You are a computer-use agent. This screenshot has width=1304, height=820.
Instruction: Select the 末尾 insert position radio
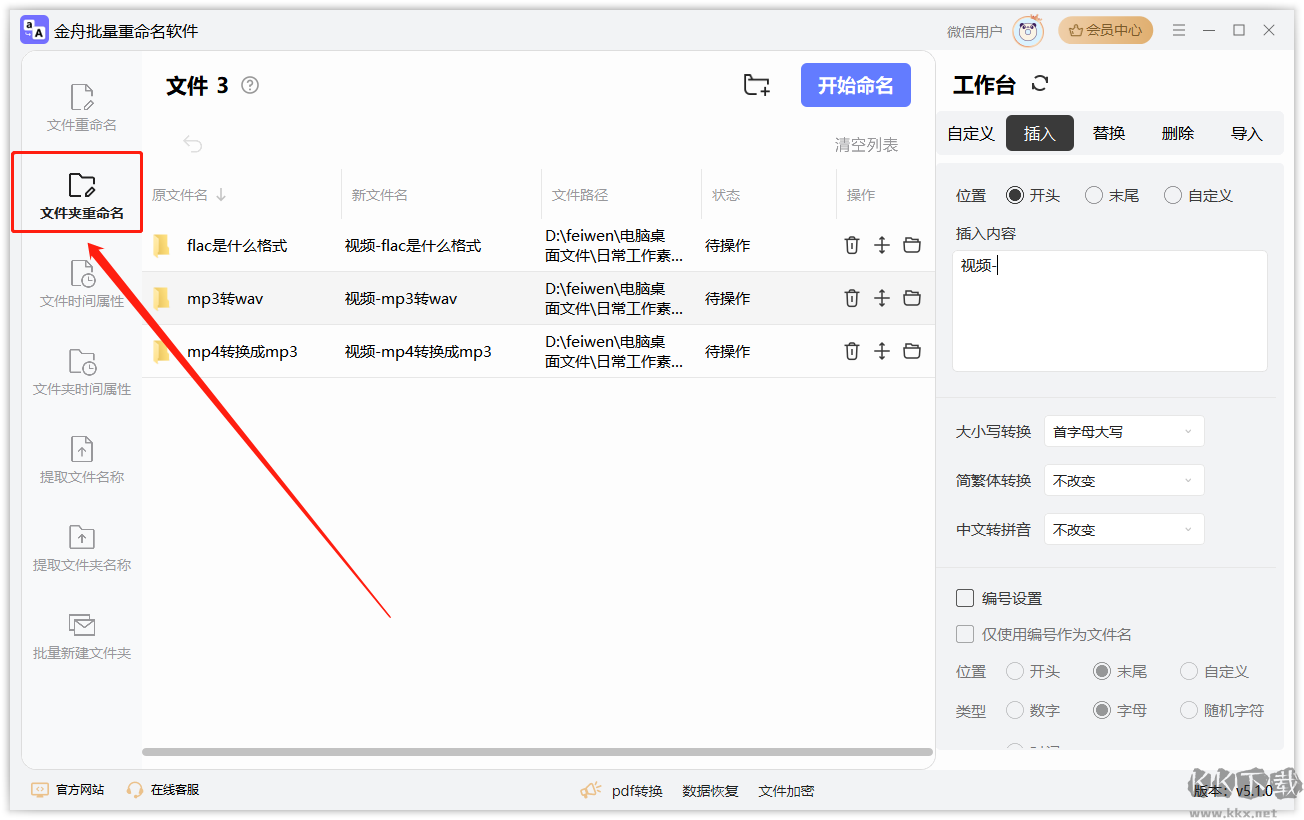pyautogui.click(x=1094, y=196)
